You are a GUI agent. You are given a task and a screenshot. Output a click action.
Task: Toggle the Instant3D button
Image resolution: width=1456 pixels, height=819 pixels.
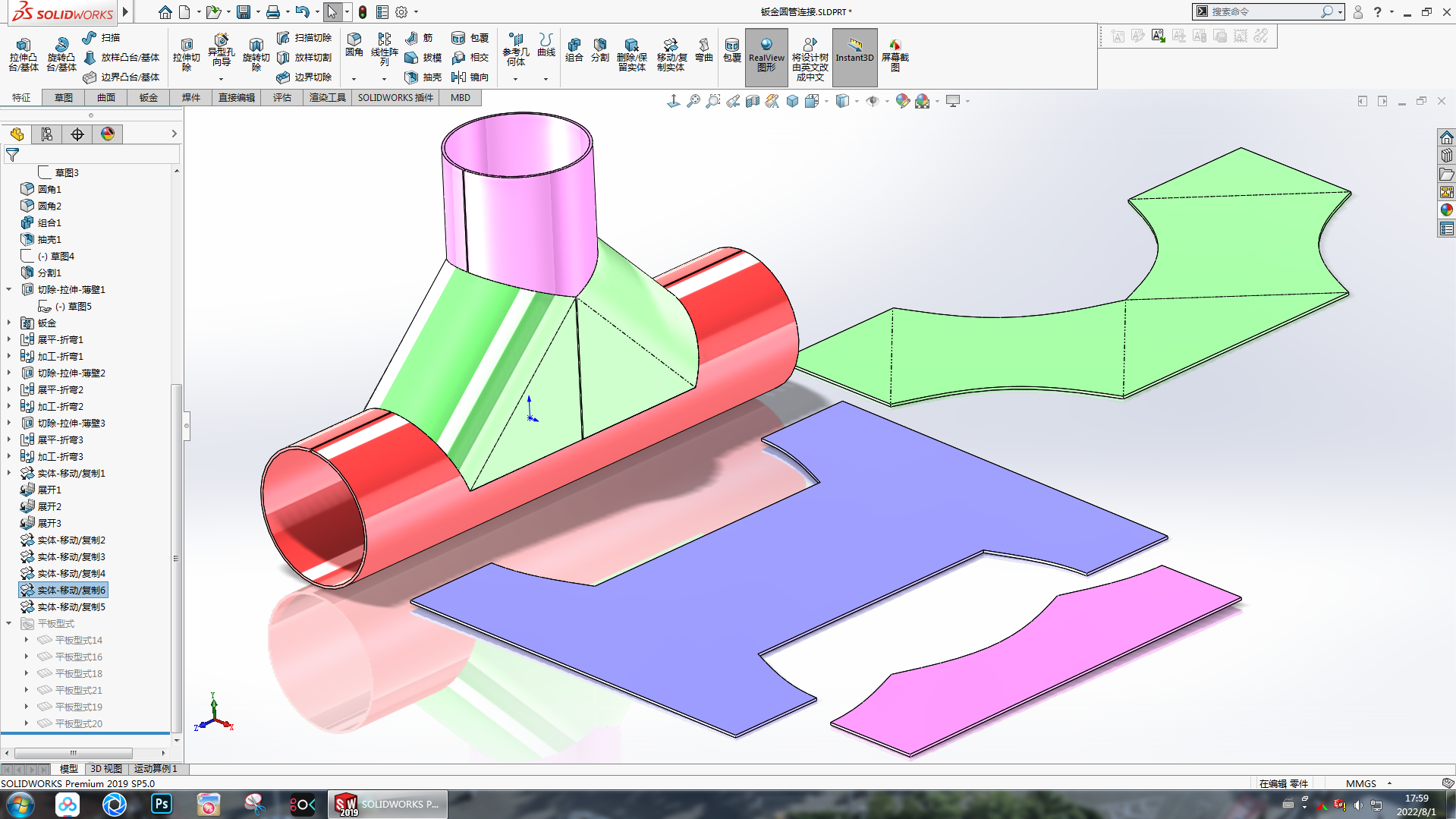pos(854,56)
